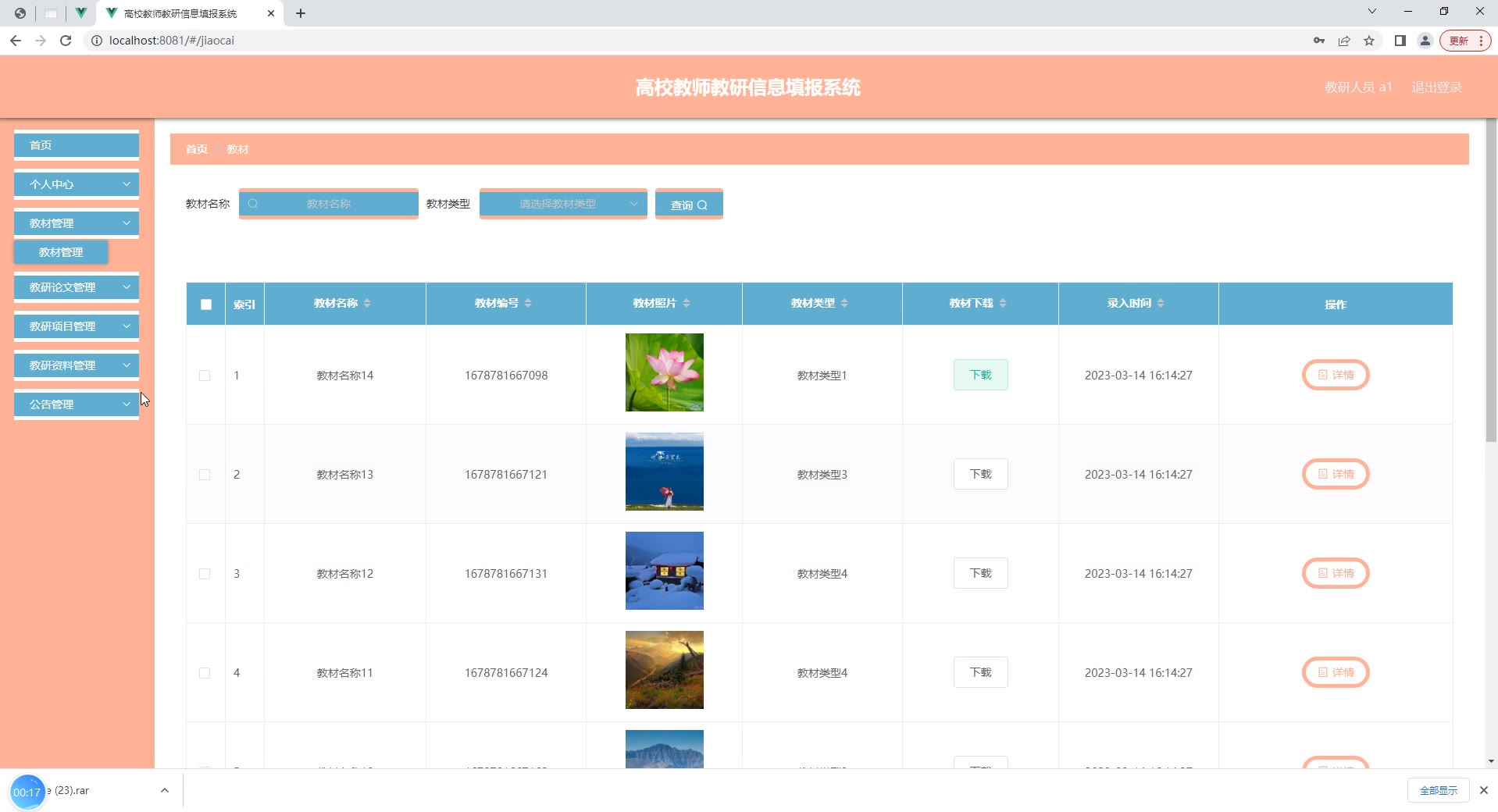Open the saved passwords key icon
Viewport: 1498px width, 812px height.
(1319, 41)
